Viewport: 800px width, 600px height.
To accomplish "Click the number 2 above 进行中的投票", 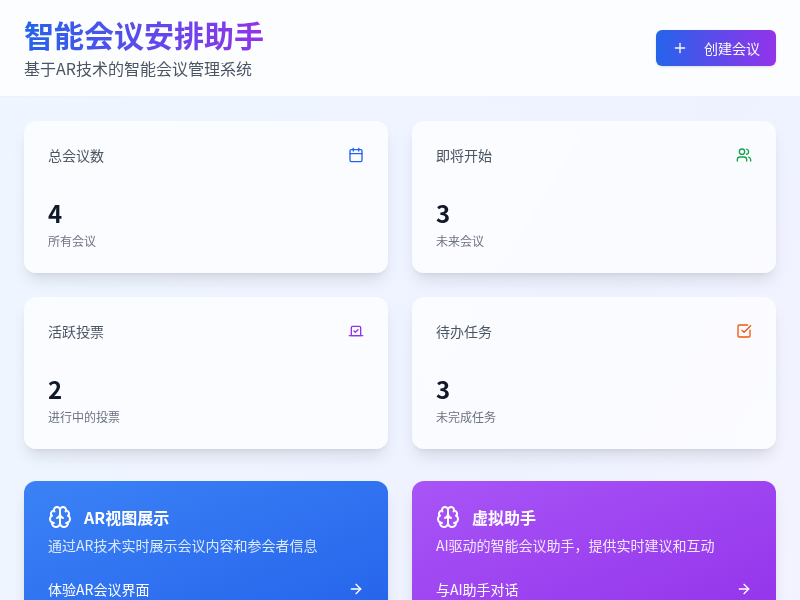I will tap(55, 390).
